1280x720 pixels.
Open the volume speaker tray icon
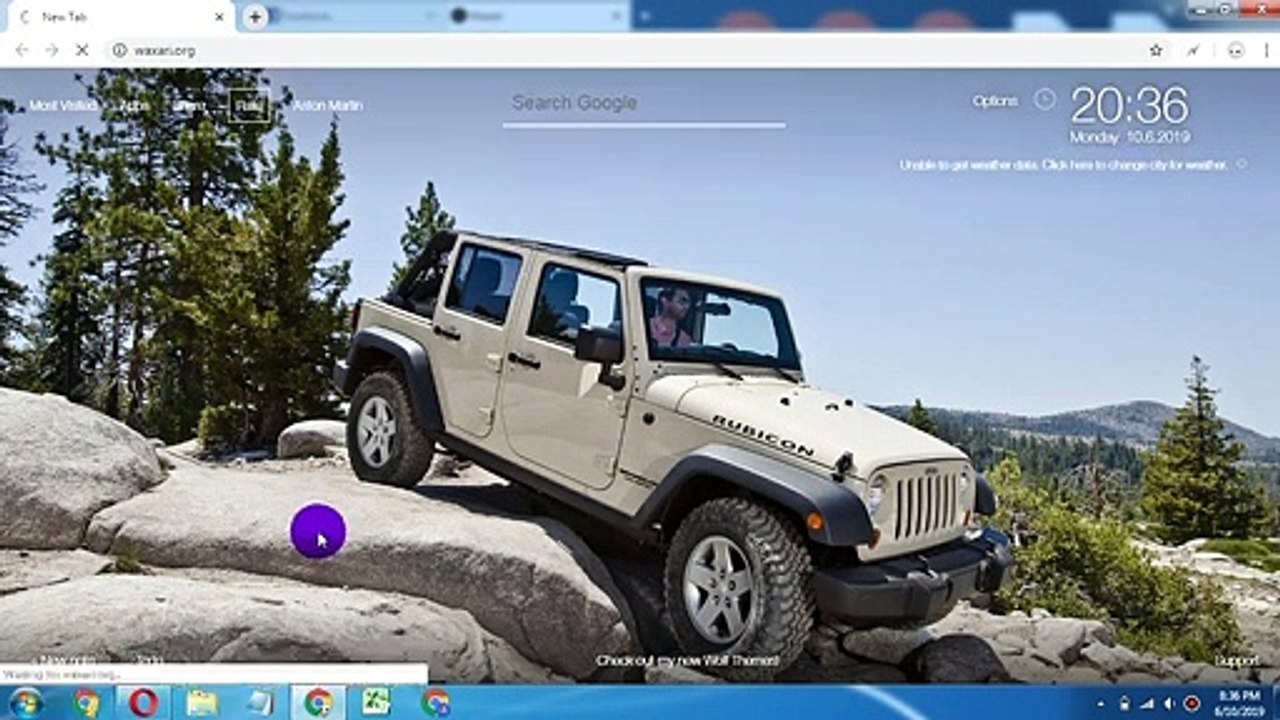tap(1169, 703)
